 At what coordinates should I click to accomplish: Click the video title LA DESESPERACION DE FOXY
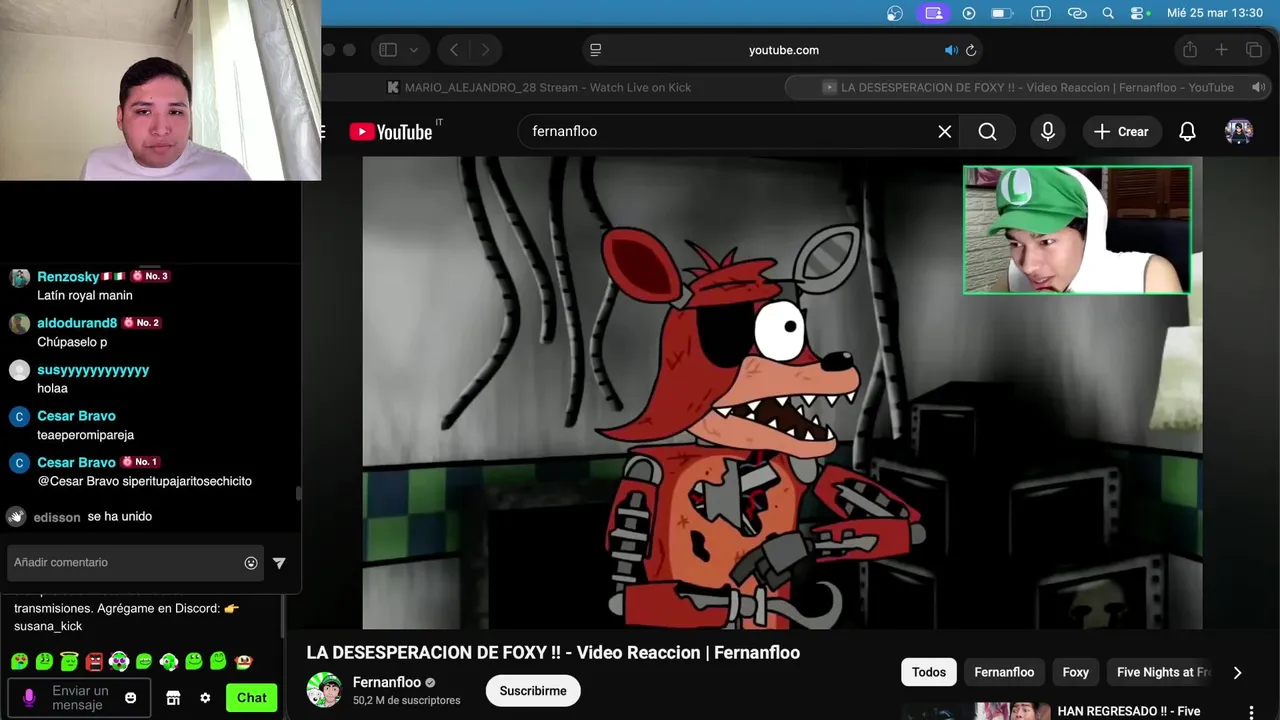pyautogui.click(x=553, y=652)
